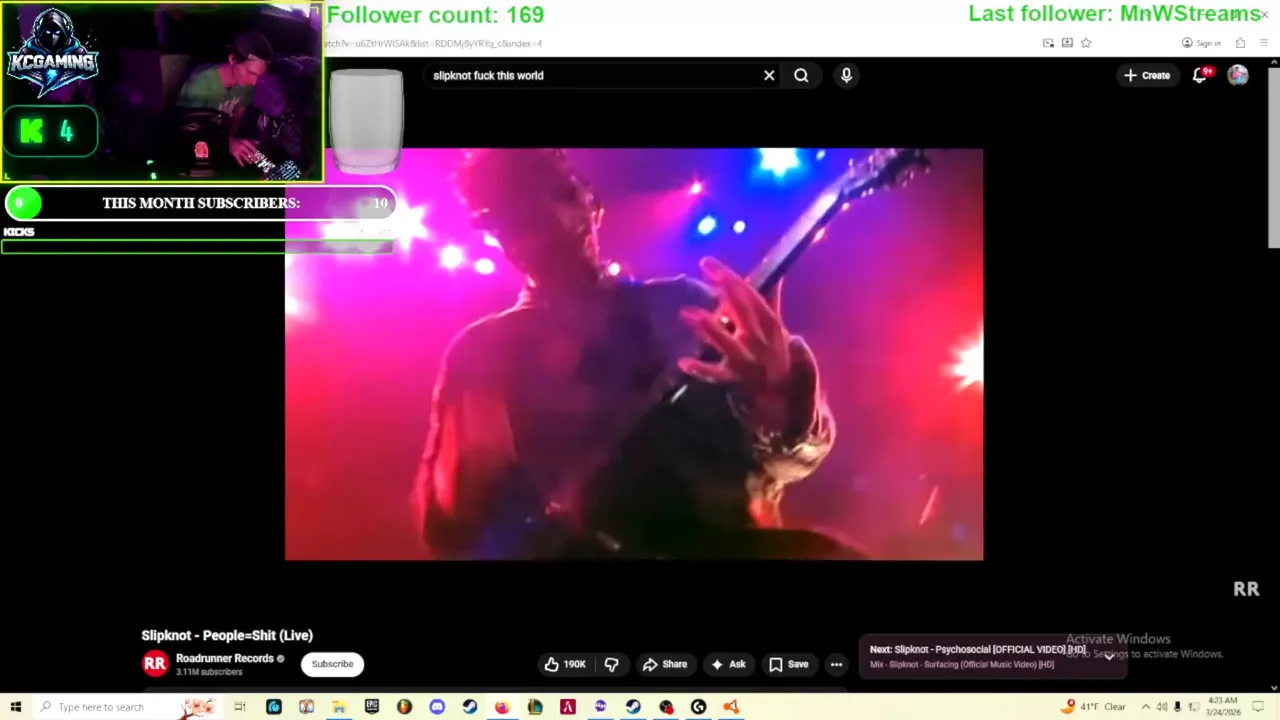Click the 'Next: Slipknot - Psychosocial' title text
The height and width of the screenshot is (720, 1280).
[977, 649]
